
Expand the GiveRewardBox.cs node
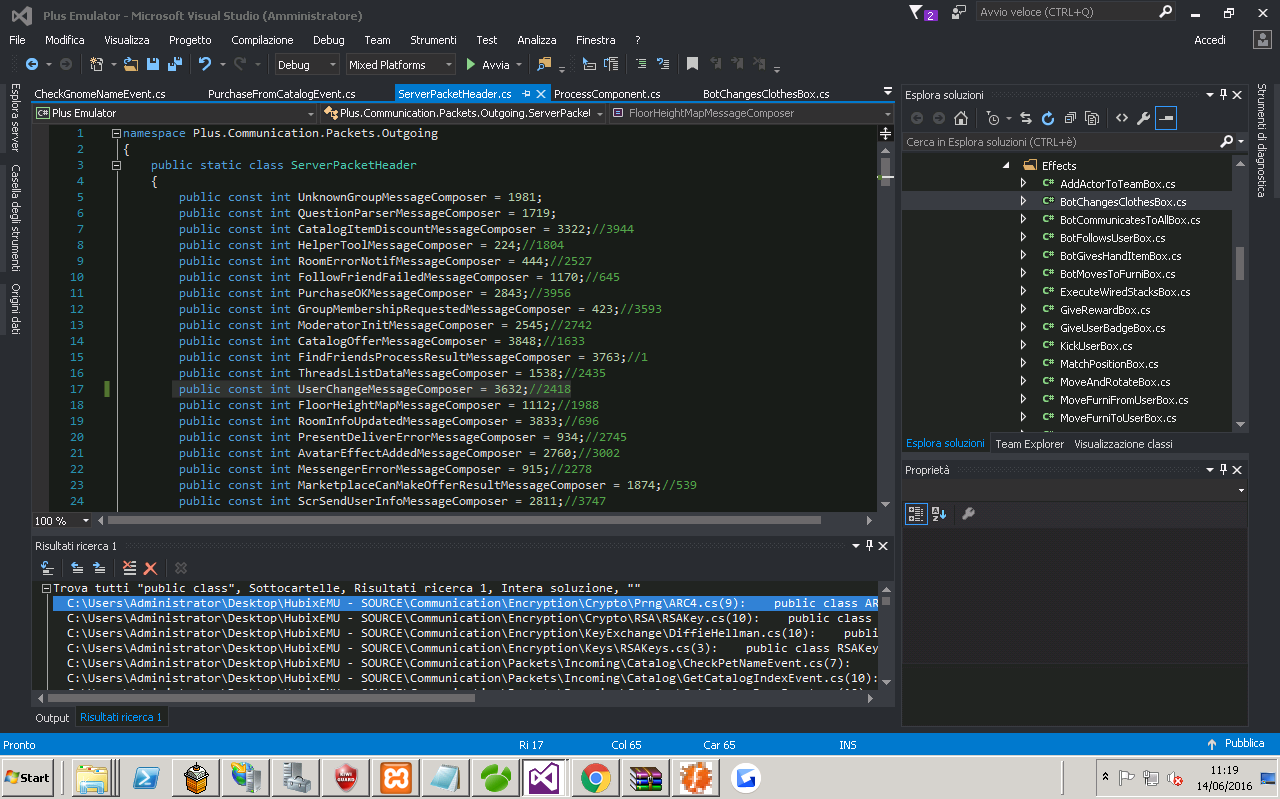[x=1023, y=310]
